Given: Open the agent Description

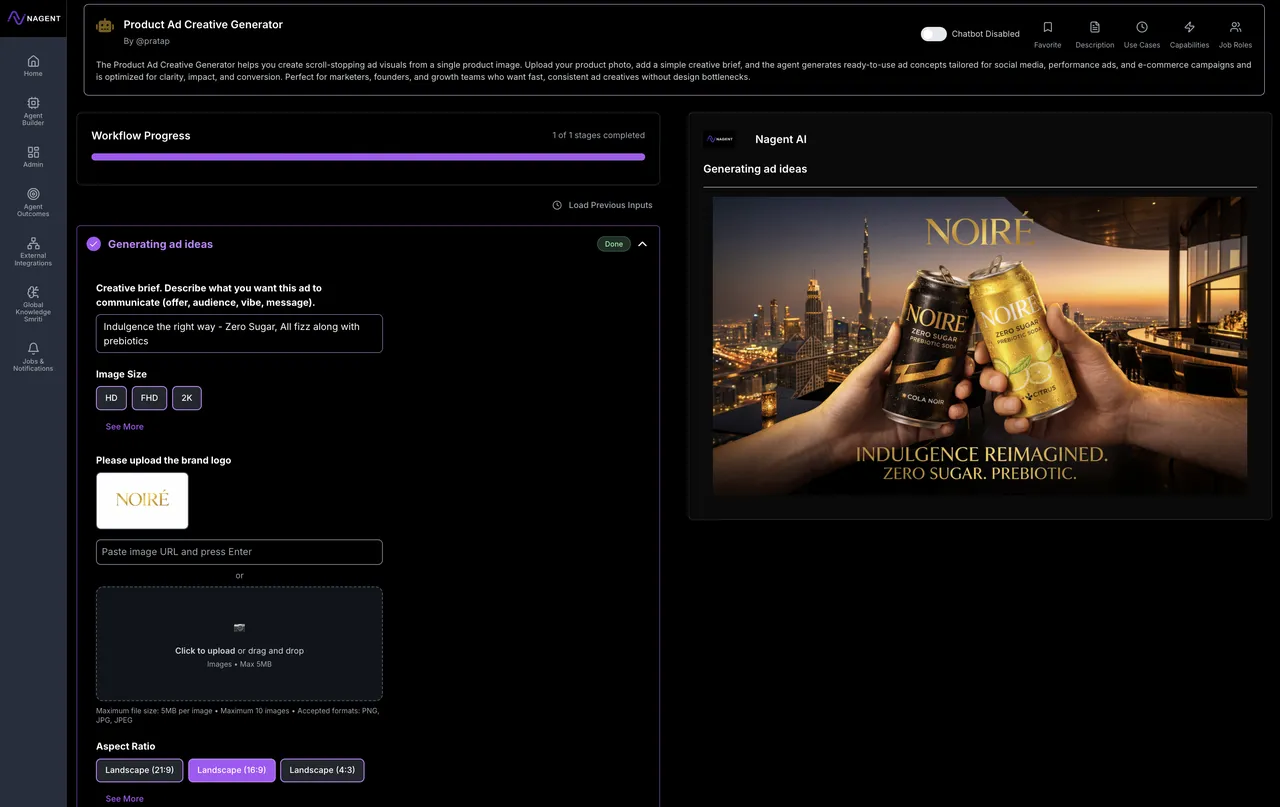Looking at the screenshot, I should pos(1094,34).
